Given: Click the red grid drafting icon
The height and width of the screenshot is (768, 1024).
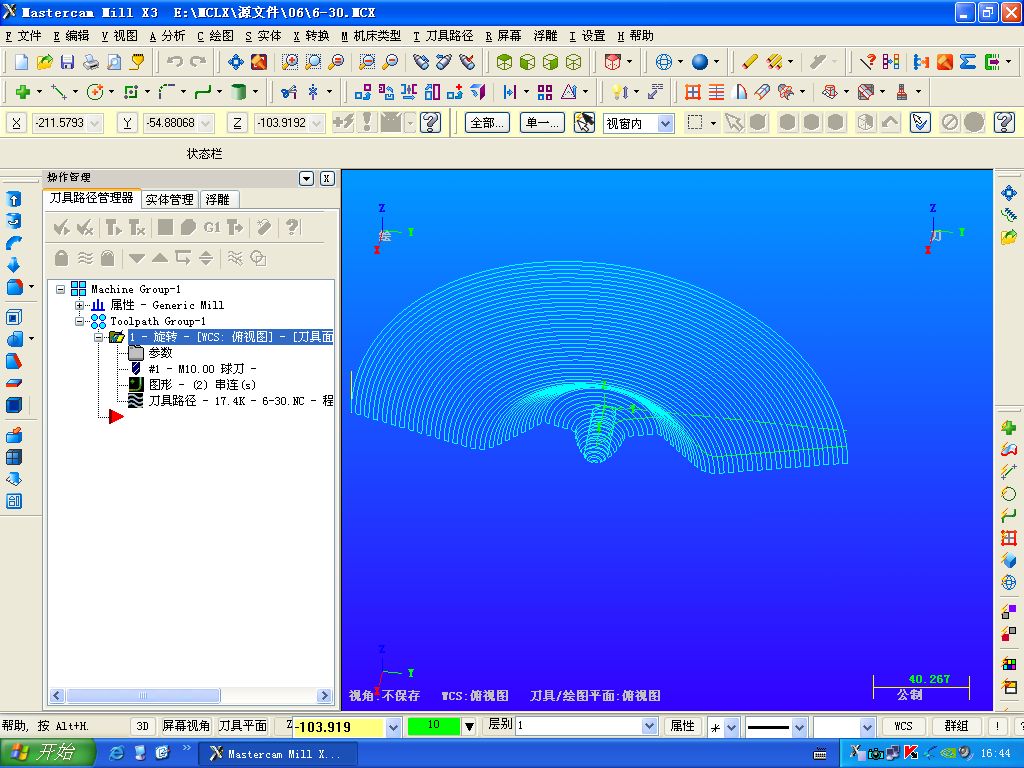Looking at the screenshot, I should tap(692, 92).
